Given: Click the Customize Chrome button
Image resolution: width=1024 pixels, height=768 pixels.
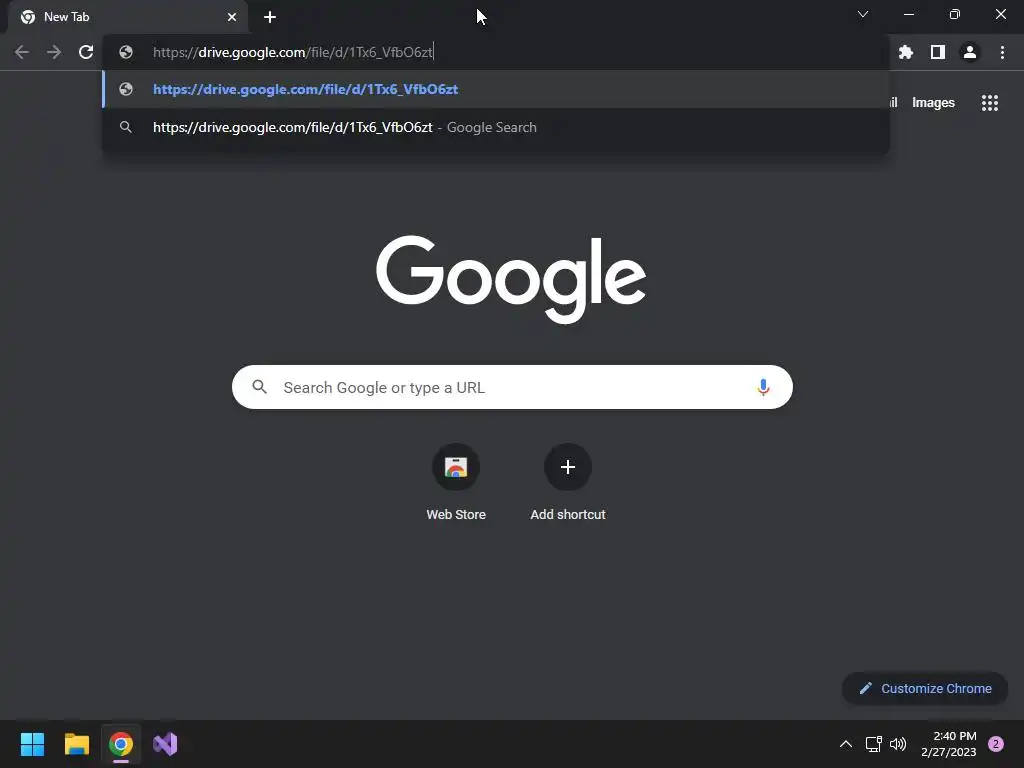Looking at the screenshot, I should coord(925,688).
